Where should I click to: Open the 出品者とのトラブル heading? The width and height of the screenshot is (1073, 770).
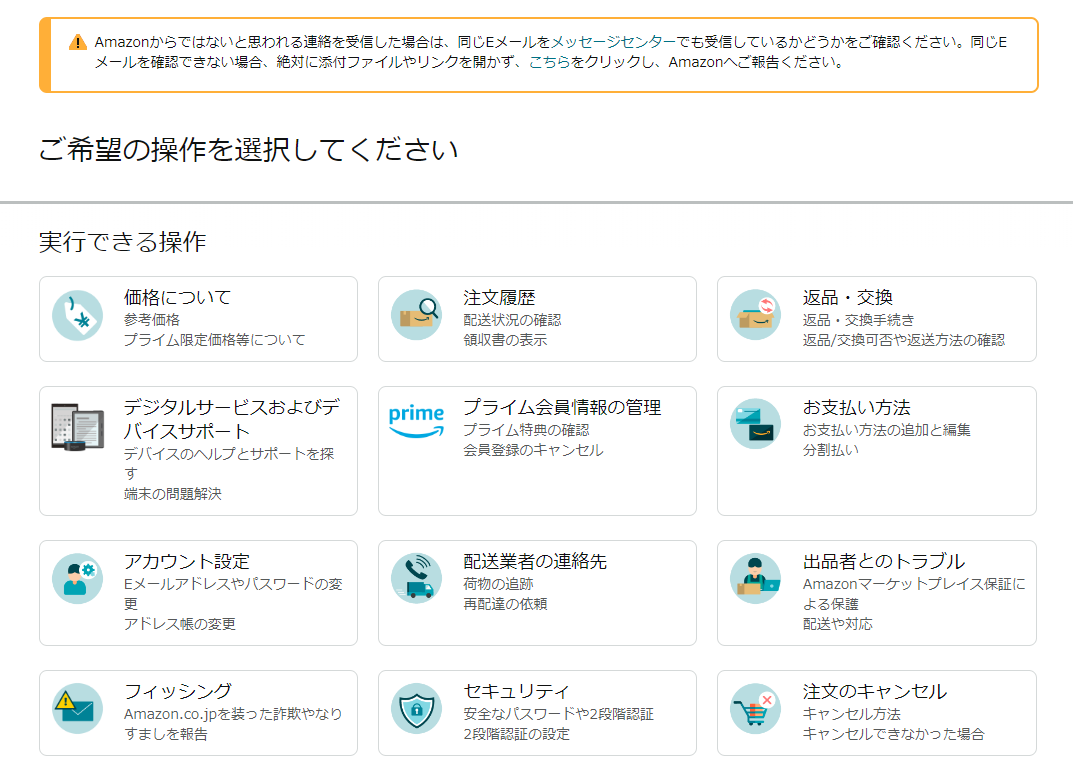(883, 561)
